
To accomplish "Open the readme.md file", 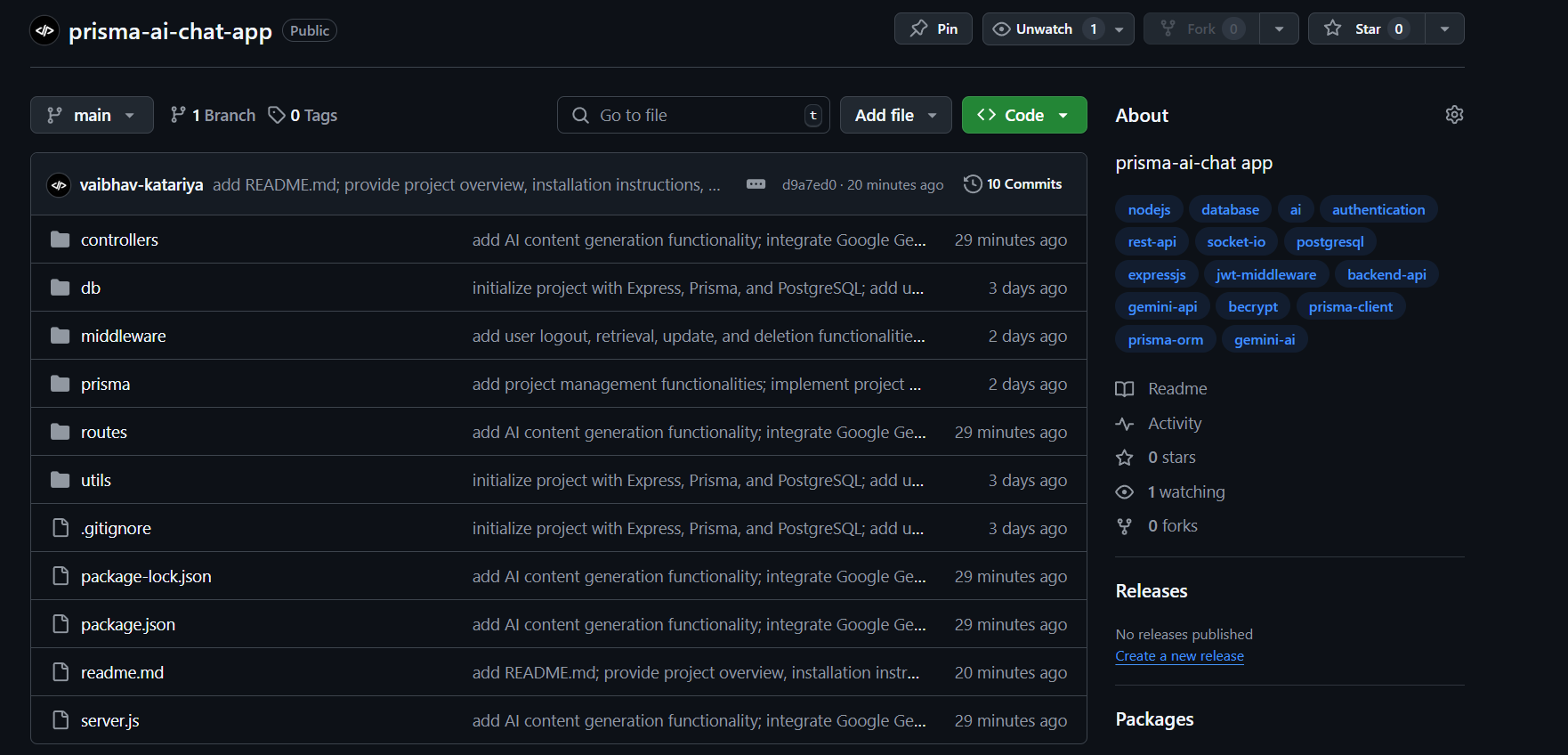I will tap(122, 672).
